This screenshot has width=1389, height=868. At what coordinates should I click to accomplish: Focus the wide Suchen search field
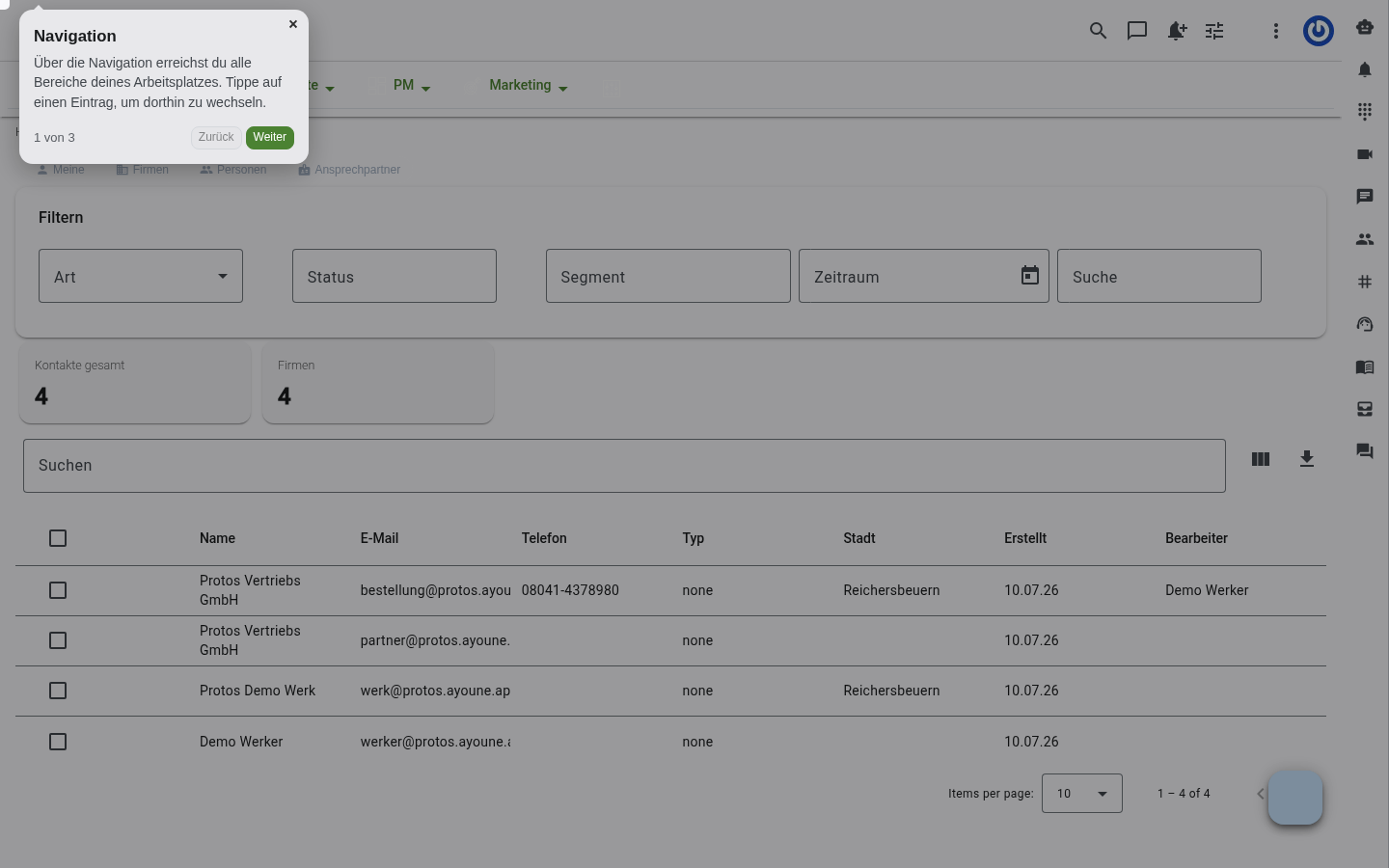pyautogui.click(x=624, y=466)
